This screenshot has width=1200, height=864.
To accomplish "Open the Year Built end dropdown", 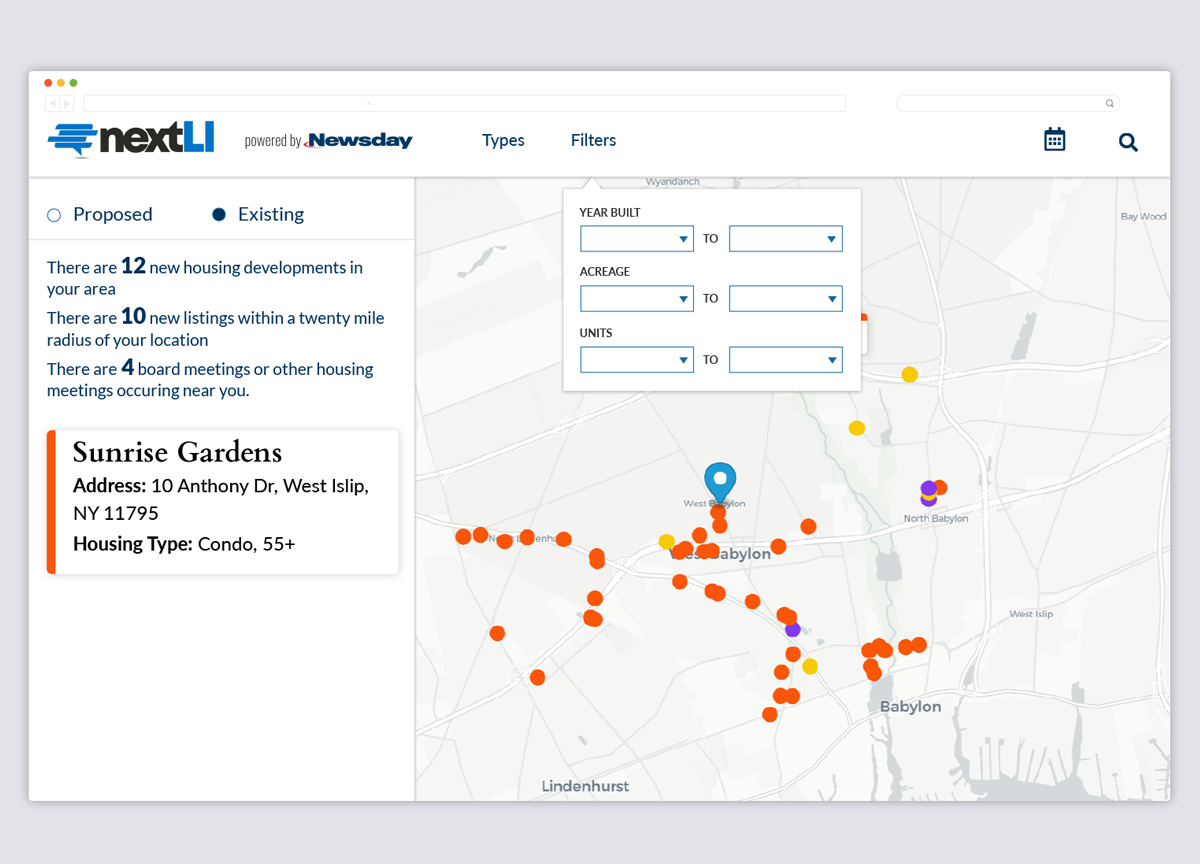I will tap(785, 239).
